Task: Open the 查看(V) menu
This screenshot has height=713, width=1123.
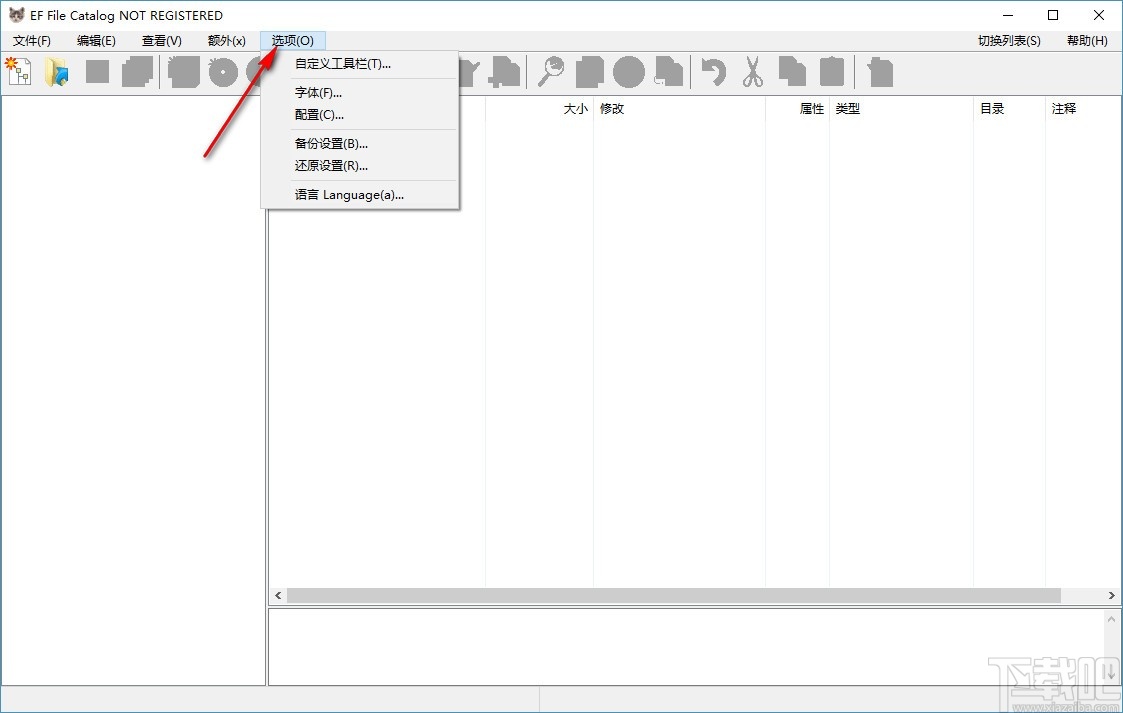Action: coord(160,40)
